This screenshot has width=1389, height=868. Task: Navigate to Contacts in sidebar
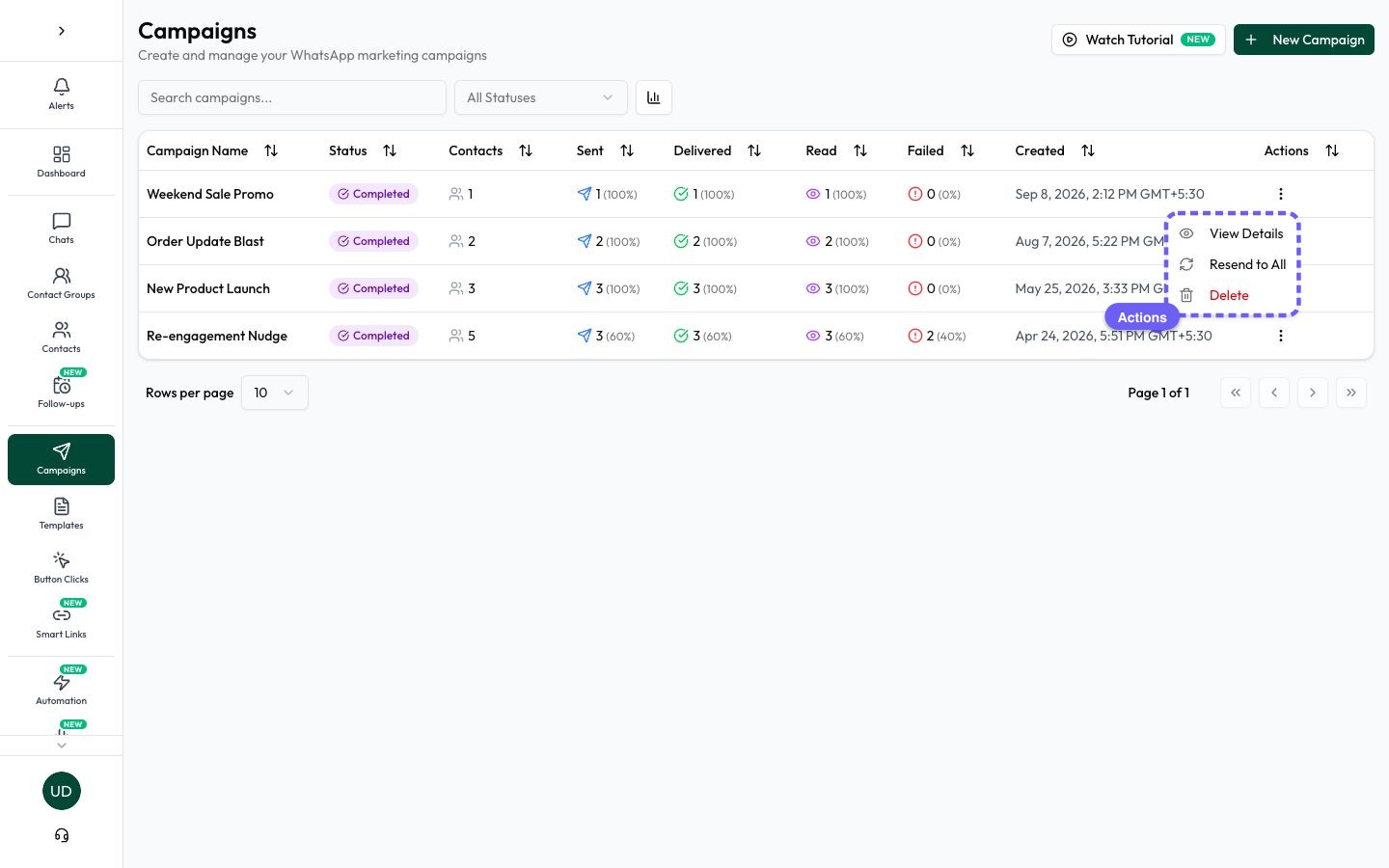61,337
